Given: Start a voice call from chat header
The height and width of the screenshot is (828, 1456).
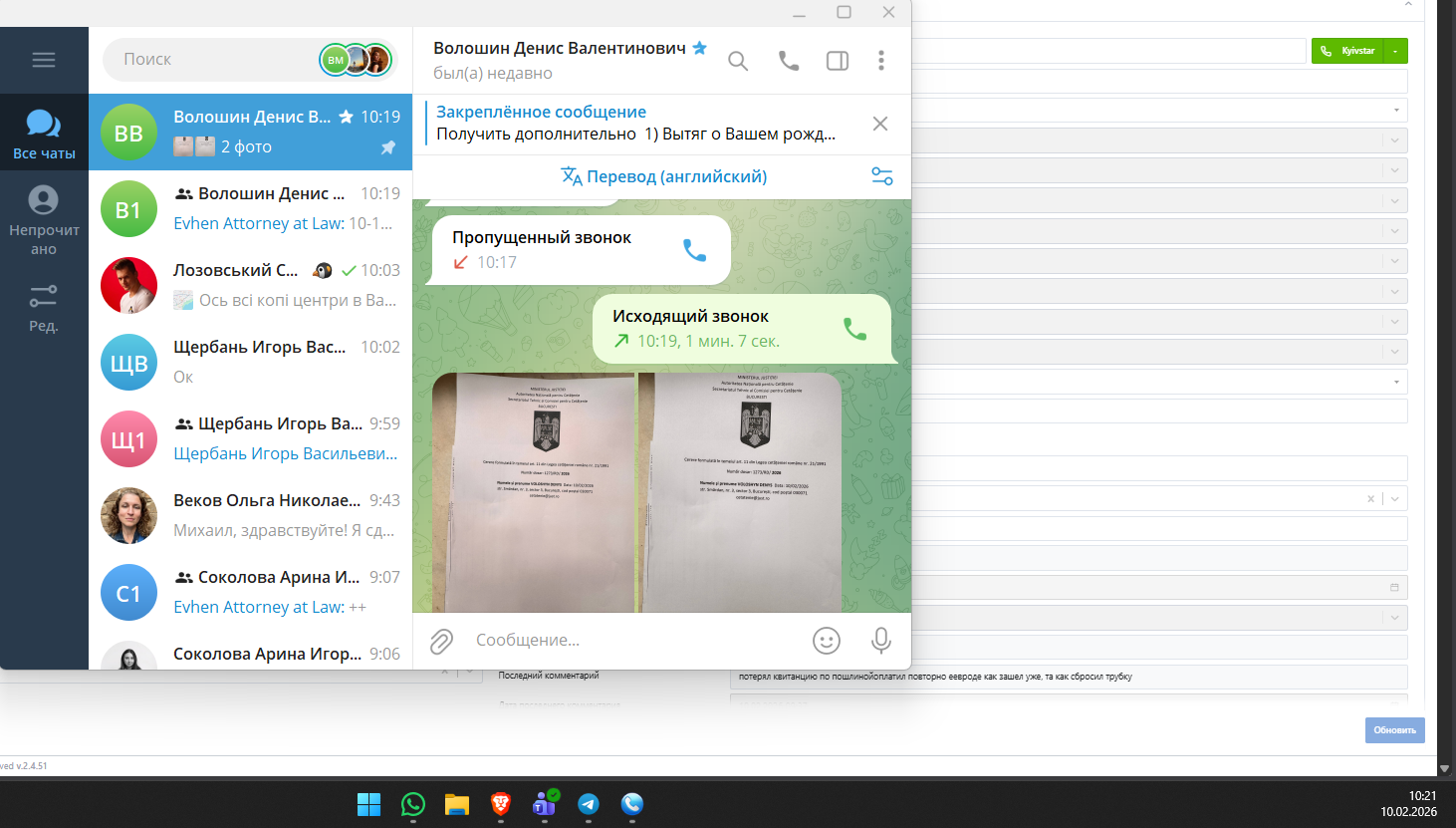Looking at the screenshot, I should click(x=789, y=61).
